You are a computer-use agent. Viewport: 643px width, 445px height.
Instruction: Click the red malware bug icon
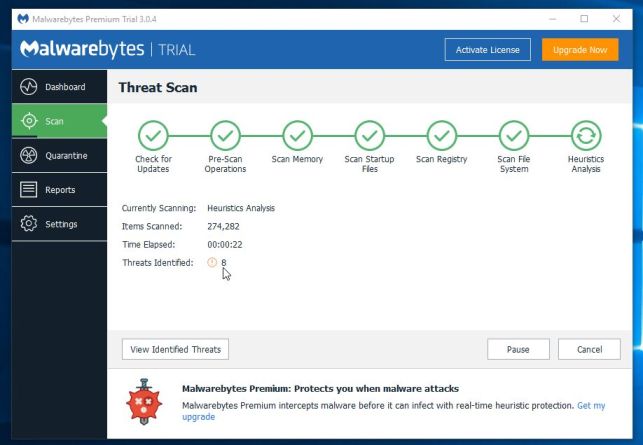[144, 402]
